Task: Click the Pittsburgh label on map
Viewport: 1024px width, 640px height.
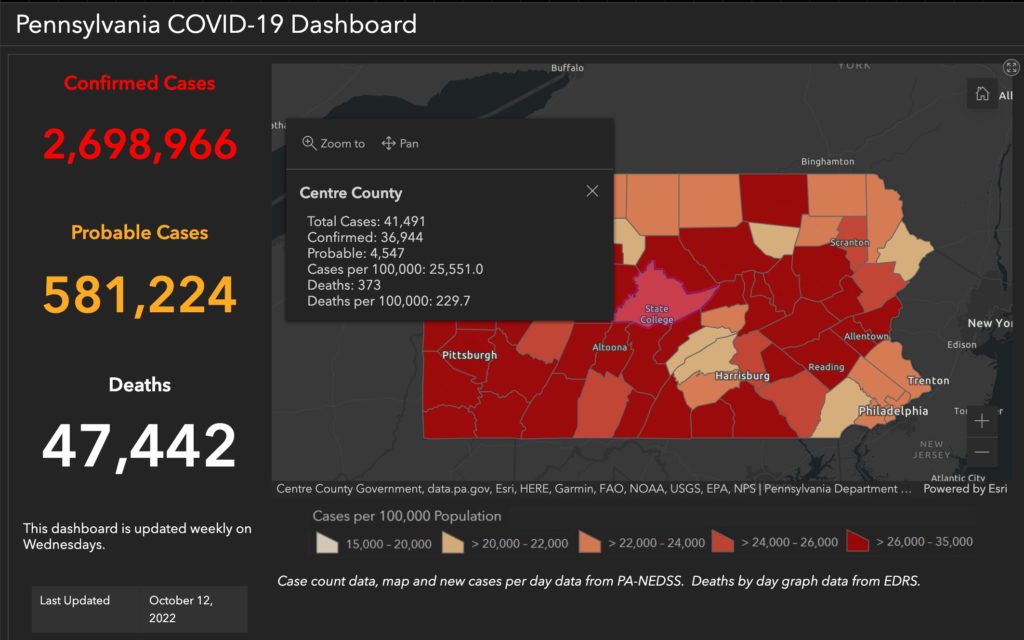Action: [469, 355]
